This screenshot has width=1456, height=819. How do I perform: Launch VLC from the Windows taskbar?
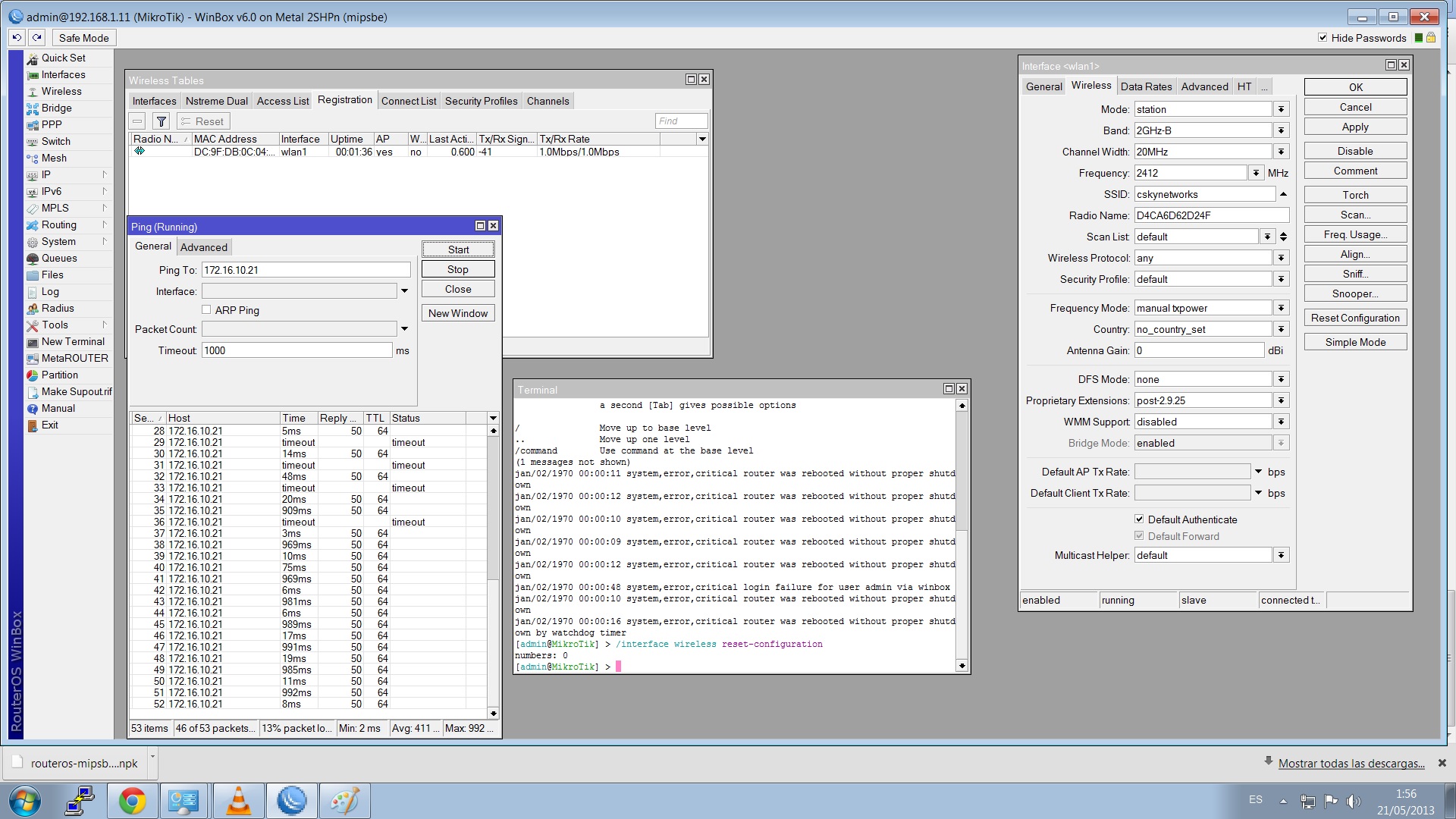click(x=238, y=801)
